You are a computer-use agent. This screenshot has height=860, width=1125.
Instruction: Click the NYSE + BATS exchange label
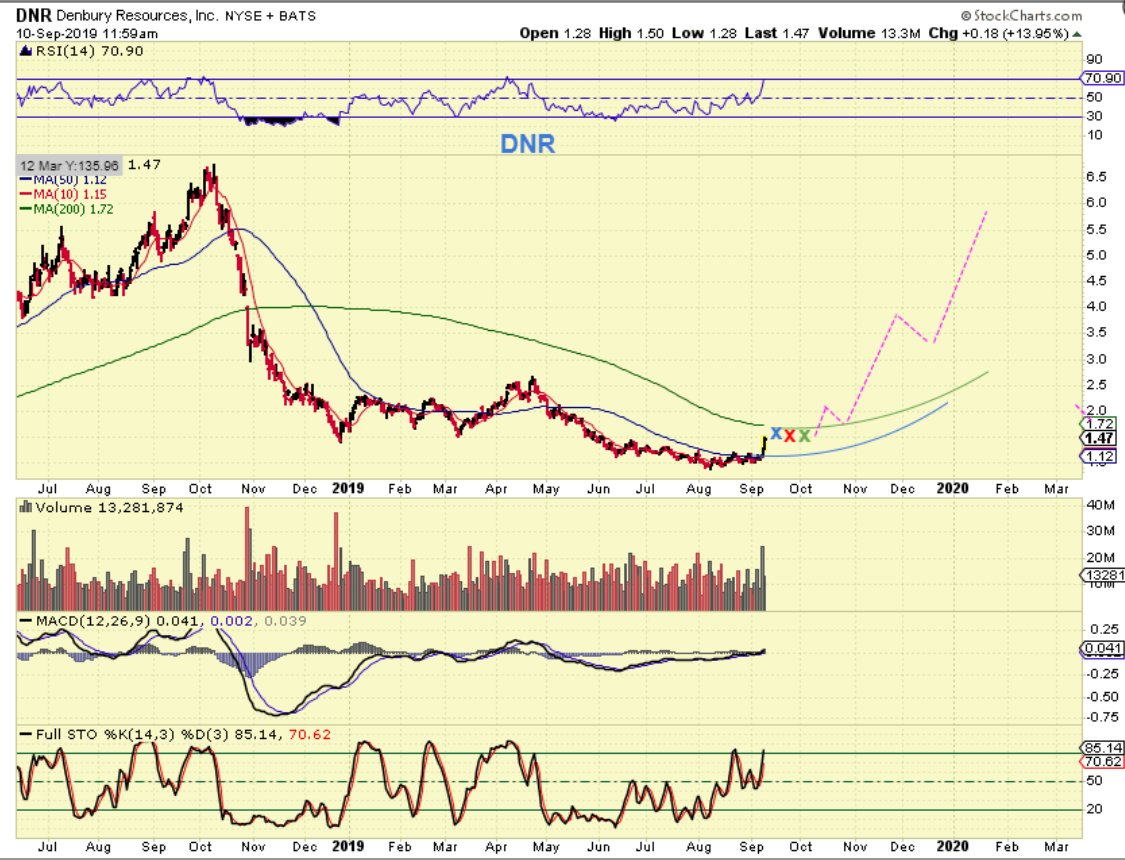270,16
